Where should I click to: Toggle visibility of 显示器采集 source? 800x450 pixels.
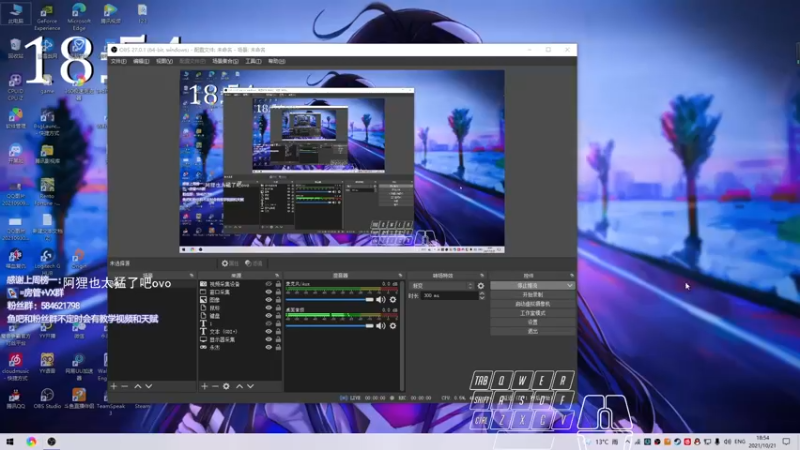(x=268, y=340)
